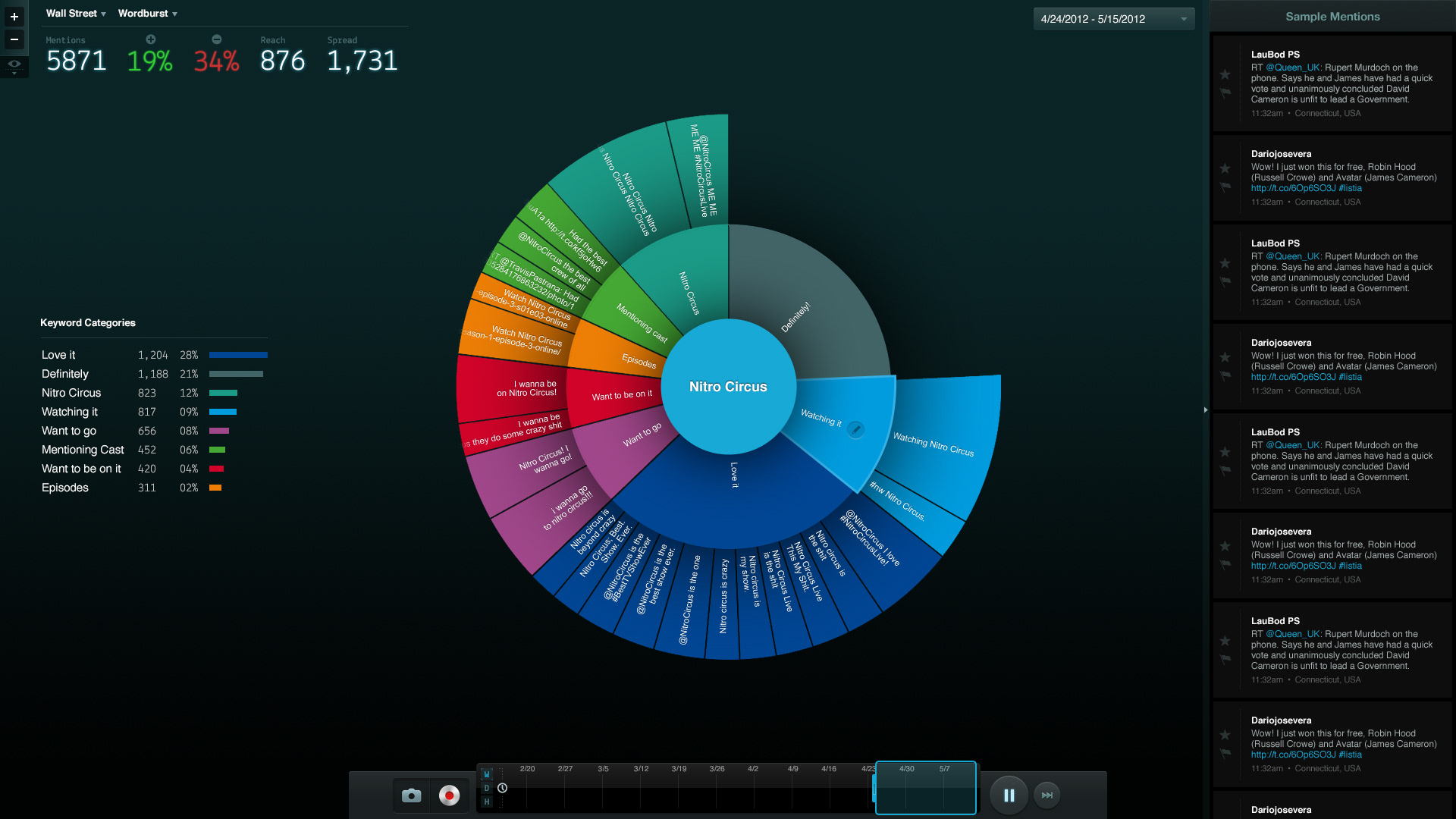
Task: Open the clock icon on the timeline
Action: pyautogui.click(x=502, y=788)
